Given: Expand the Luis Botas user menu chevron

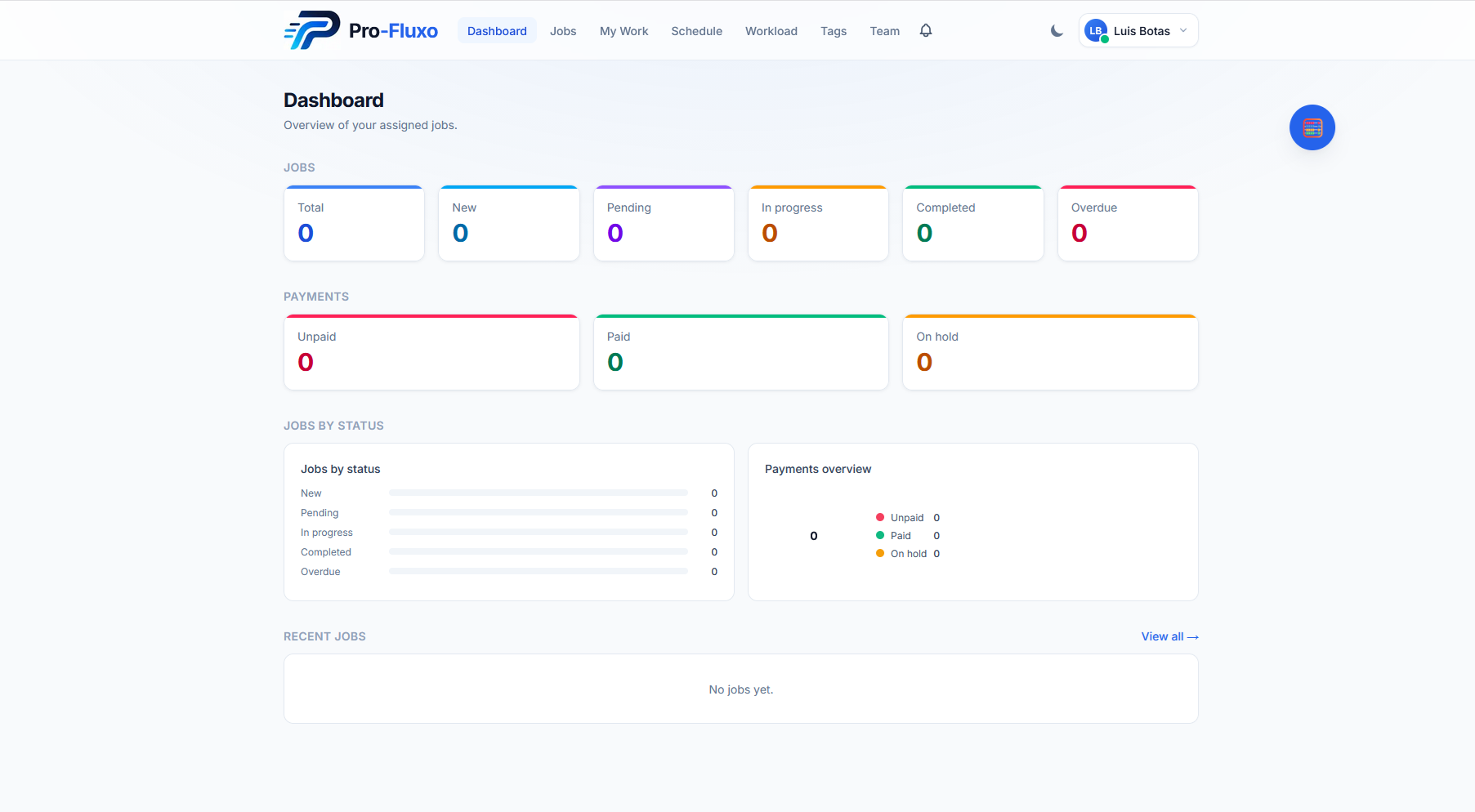Looking at the screenshot, I should point(1183,30).
